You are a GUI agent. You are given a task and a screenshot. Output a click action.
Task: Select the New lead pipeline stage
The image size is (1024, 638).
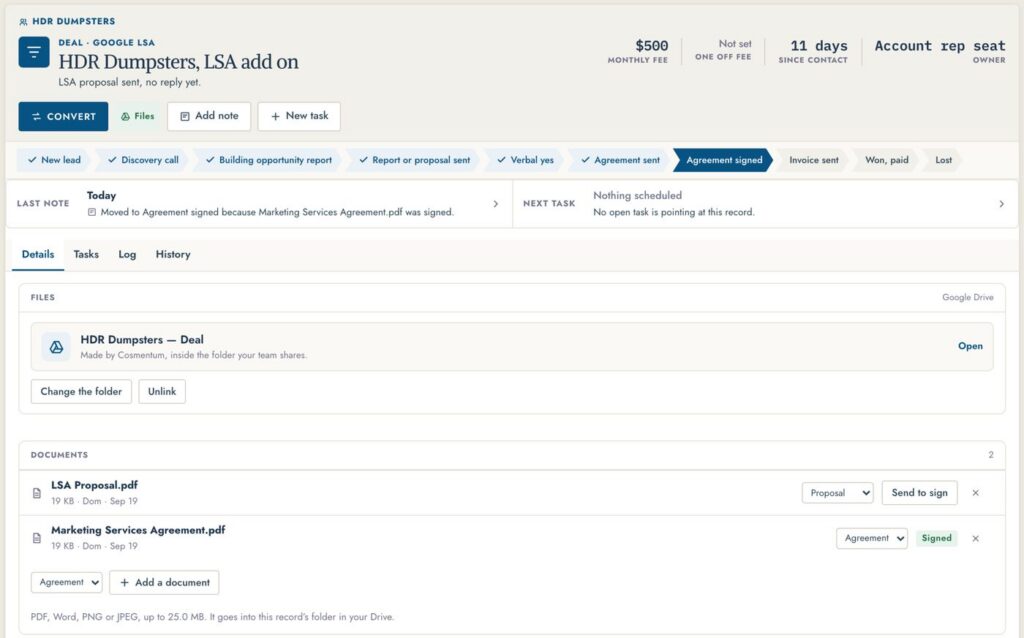pyautogui.click(x=55, y=160)
